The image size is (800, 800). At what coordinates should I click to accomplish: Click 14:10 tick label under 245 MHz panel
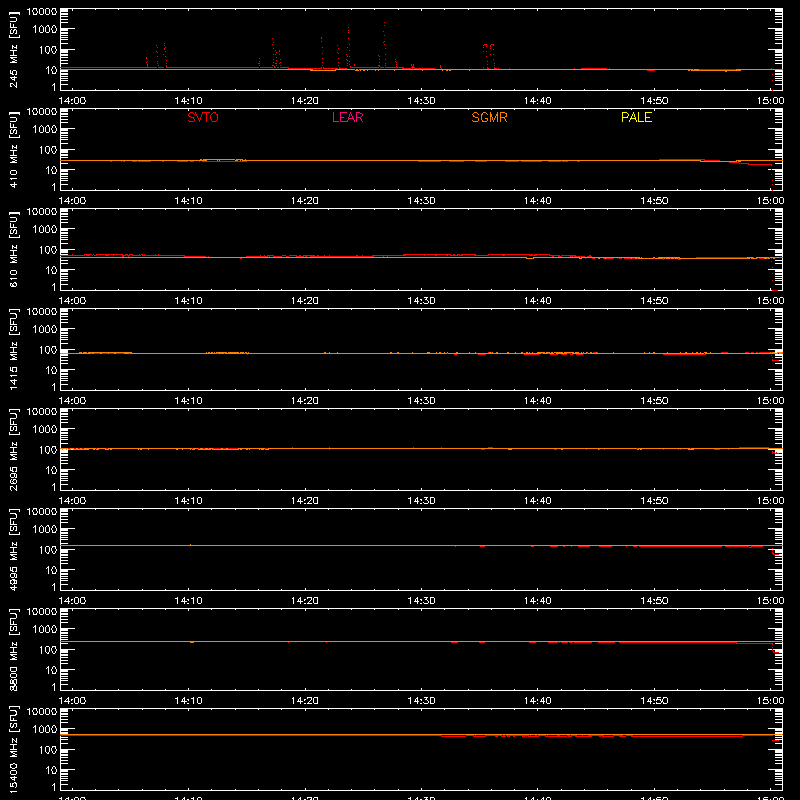188,101
